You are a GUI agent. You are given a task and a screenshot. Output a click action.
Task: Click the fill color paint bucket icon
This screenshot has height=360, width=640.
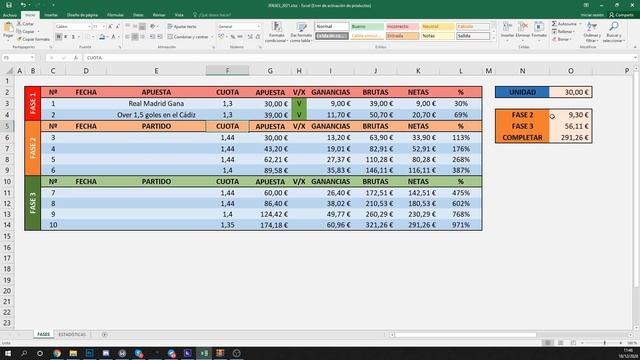coord(102,37)
